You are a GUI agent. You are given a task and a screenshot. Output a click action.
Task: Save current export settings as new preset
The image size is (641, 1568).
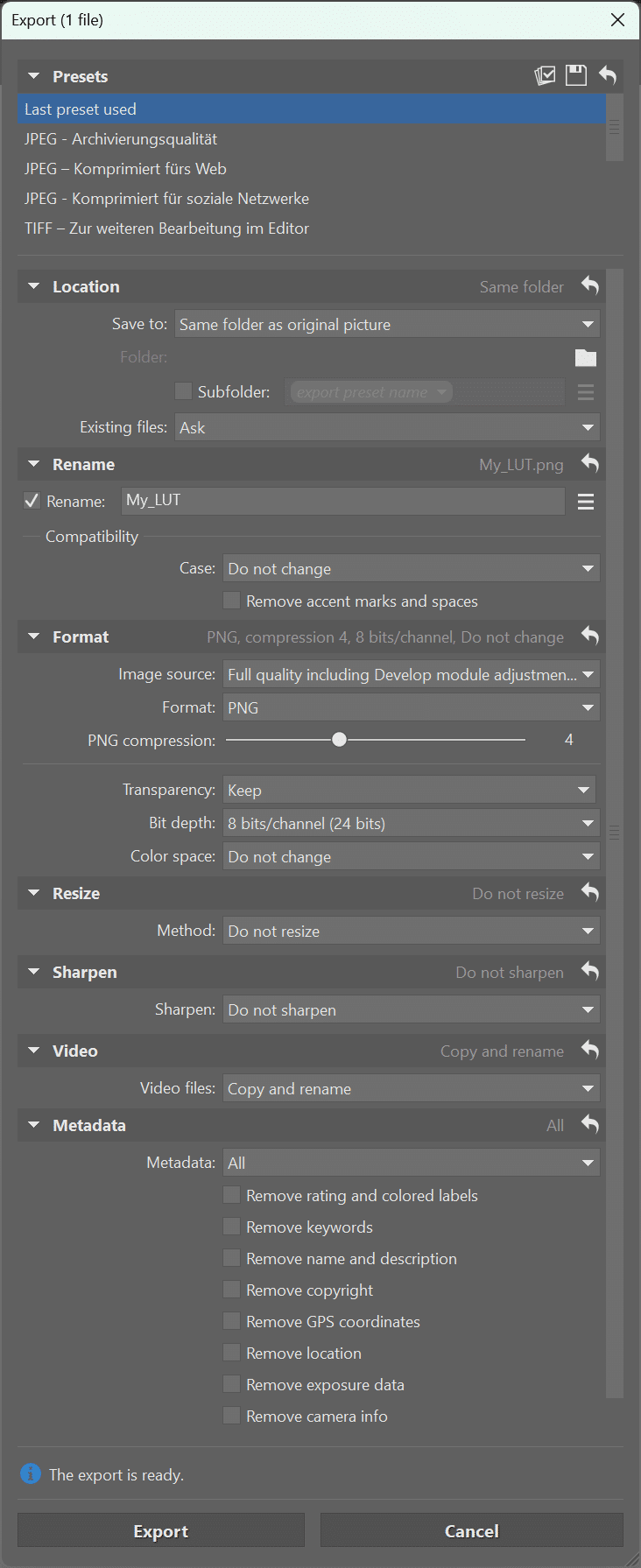(575, 75)
